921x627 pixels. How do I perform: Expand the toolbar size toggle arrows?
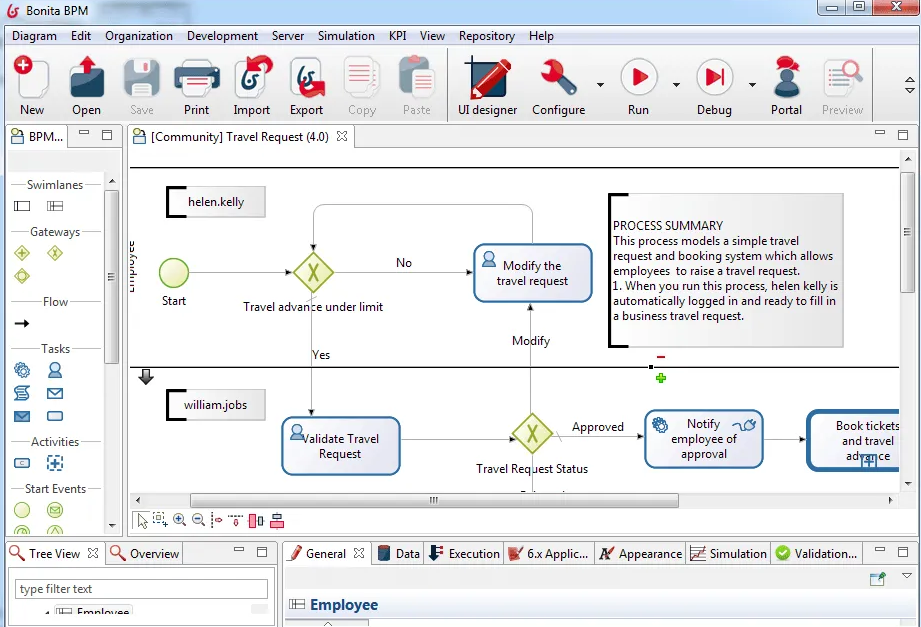coord(909,85)
